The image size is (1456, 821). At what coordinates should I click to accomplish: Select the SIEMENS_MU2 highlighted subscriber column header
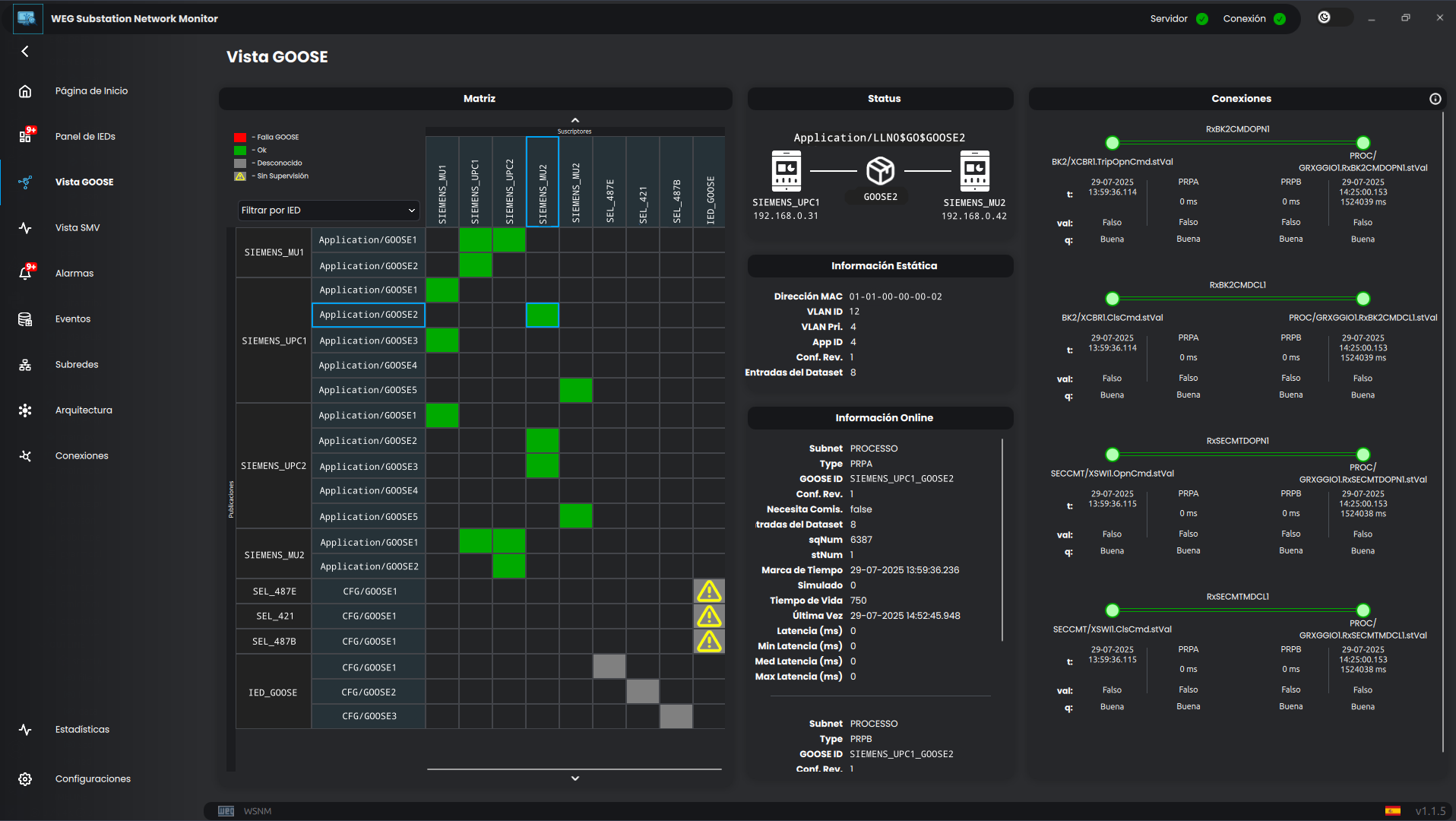coord(543,182)
